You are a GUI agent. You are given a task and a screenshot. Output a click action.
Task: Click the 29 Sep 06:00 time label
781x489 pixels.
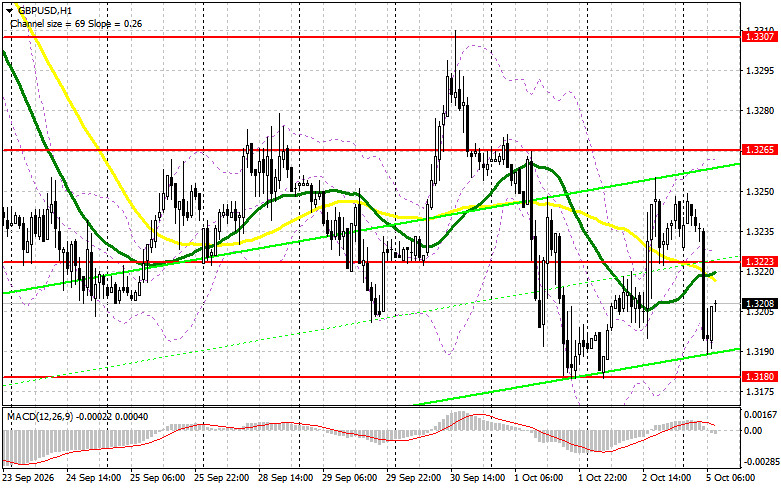(x=350, y=478)
